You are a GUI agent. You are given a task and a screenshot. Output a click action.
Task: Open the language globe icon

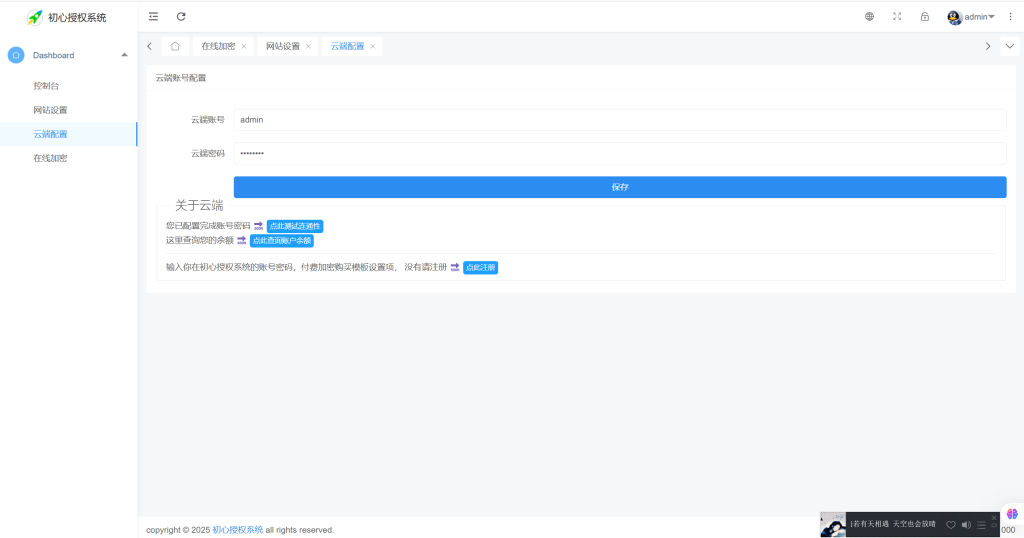click(869, 16)
